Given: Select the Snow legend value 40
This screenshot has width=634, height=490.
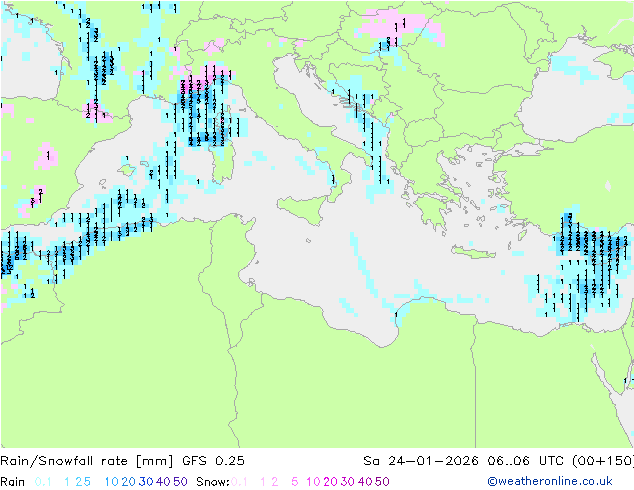Looking at the screenshot, I should (365, 482).
